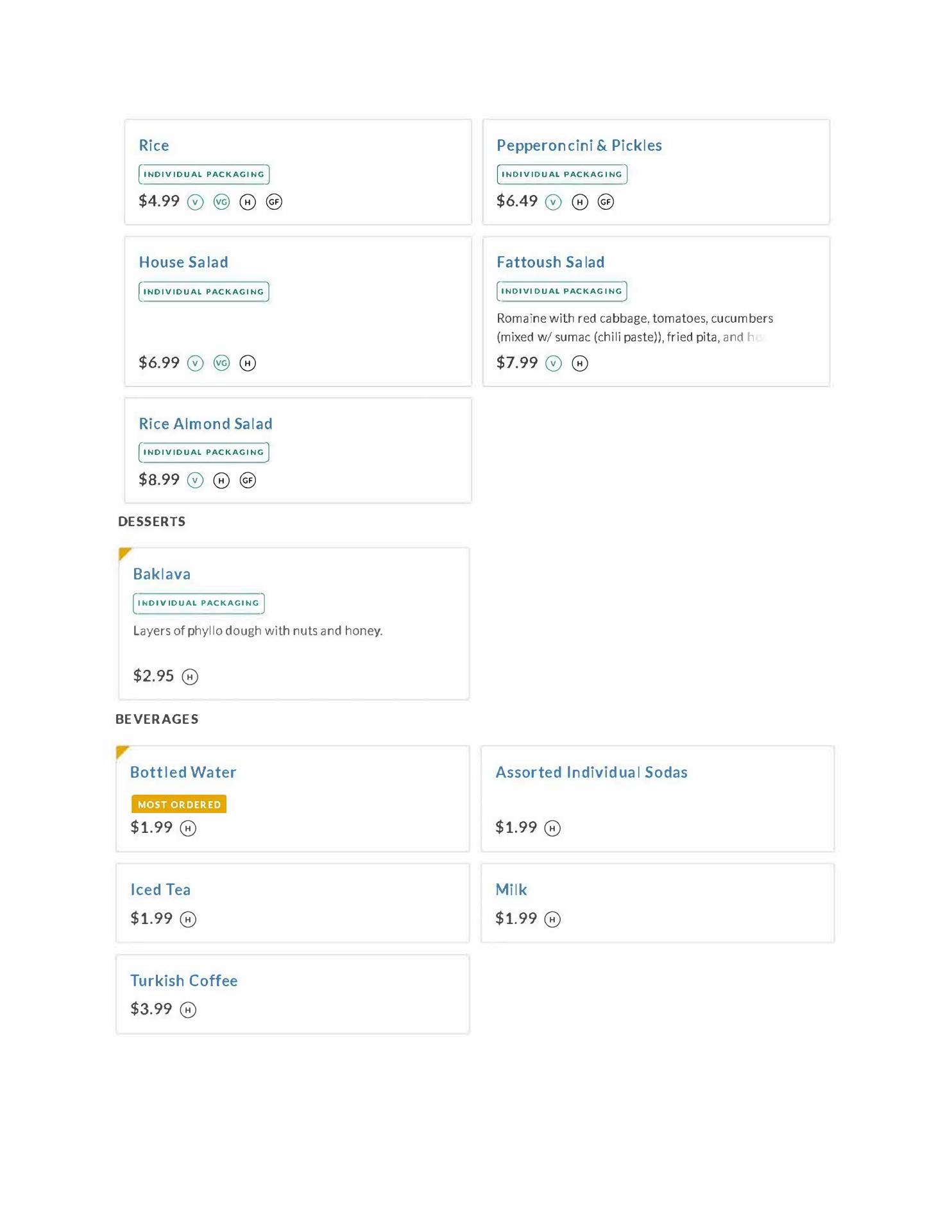
Task: Click the Desserts section heading
Action: (x=152, y=522)
